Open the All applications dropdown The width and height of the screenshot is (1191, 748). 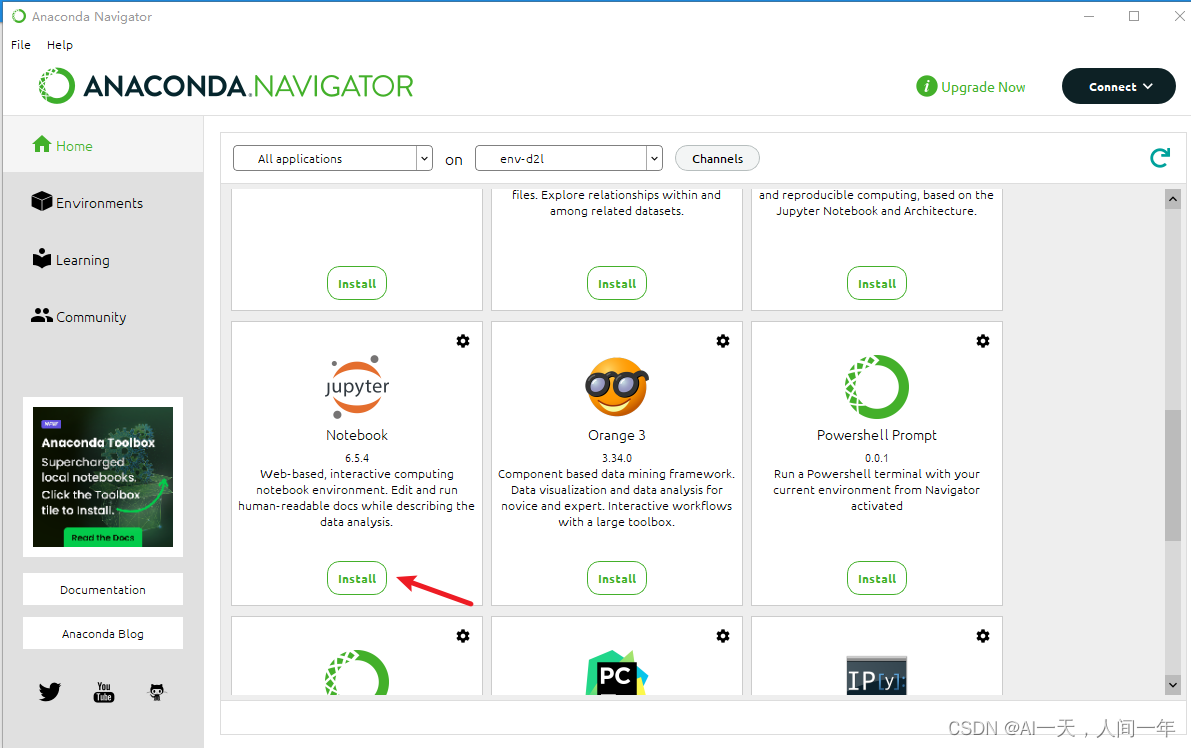333,158
